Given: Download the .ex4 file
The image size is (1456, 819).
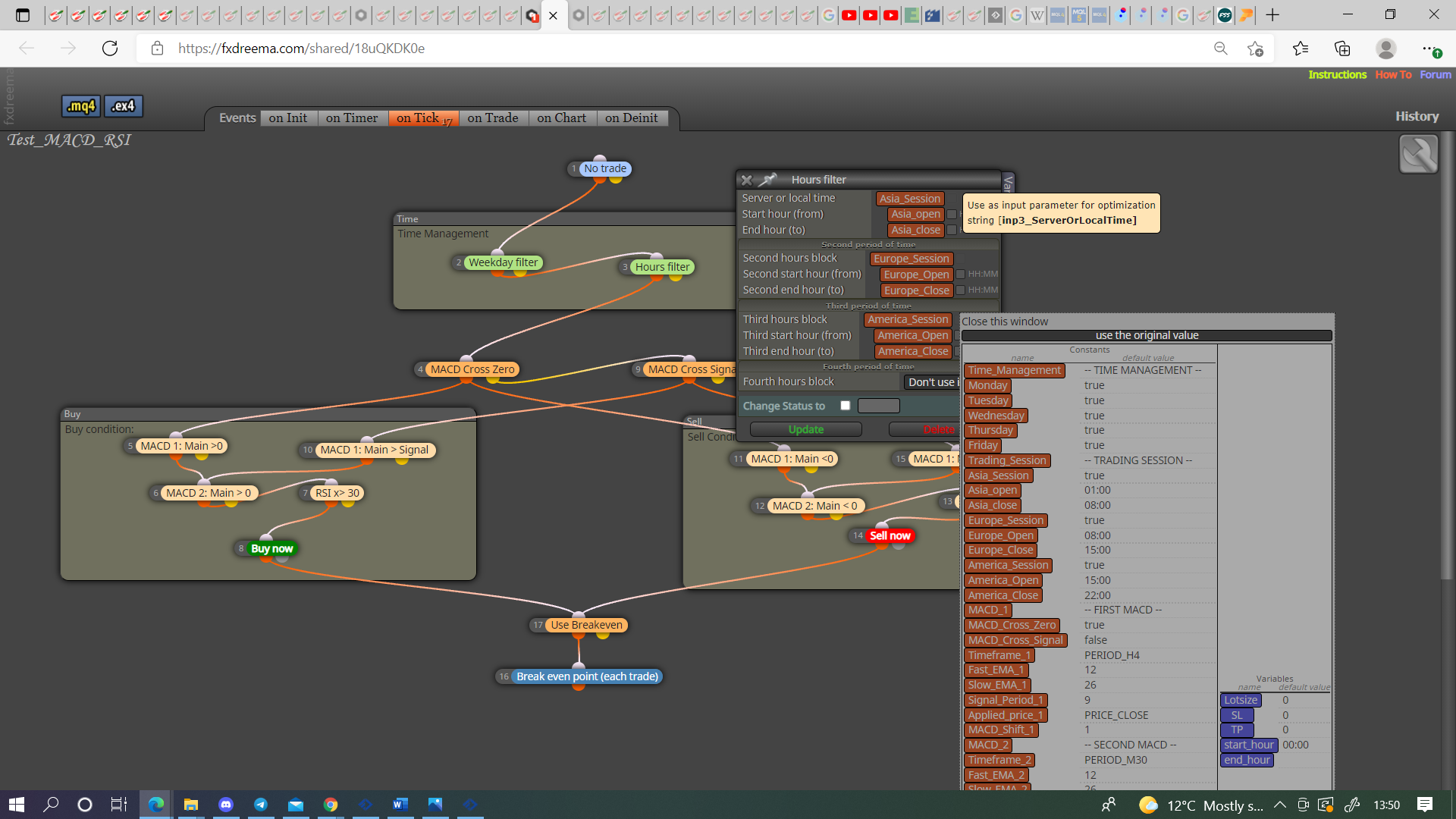Looking at the screenshot, I should coord(123,106).
